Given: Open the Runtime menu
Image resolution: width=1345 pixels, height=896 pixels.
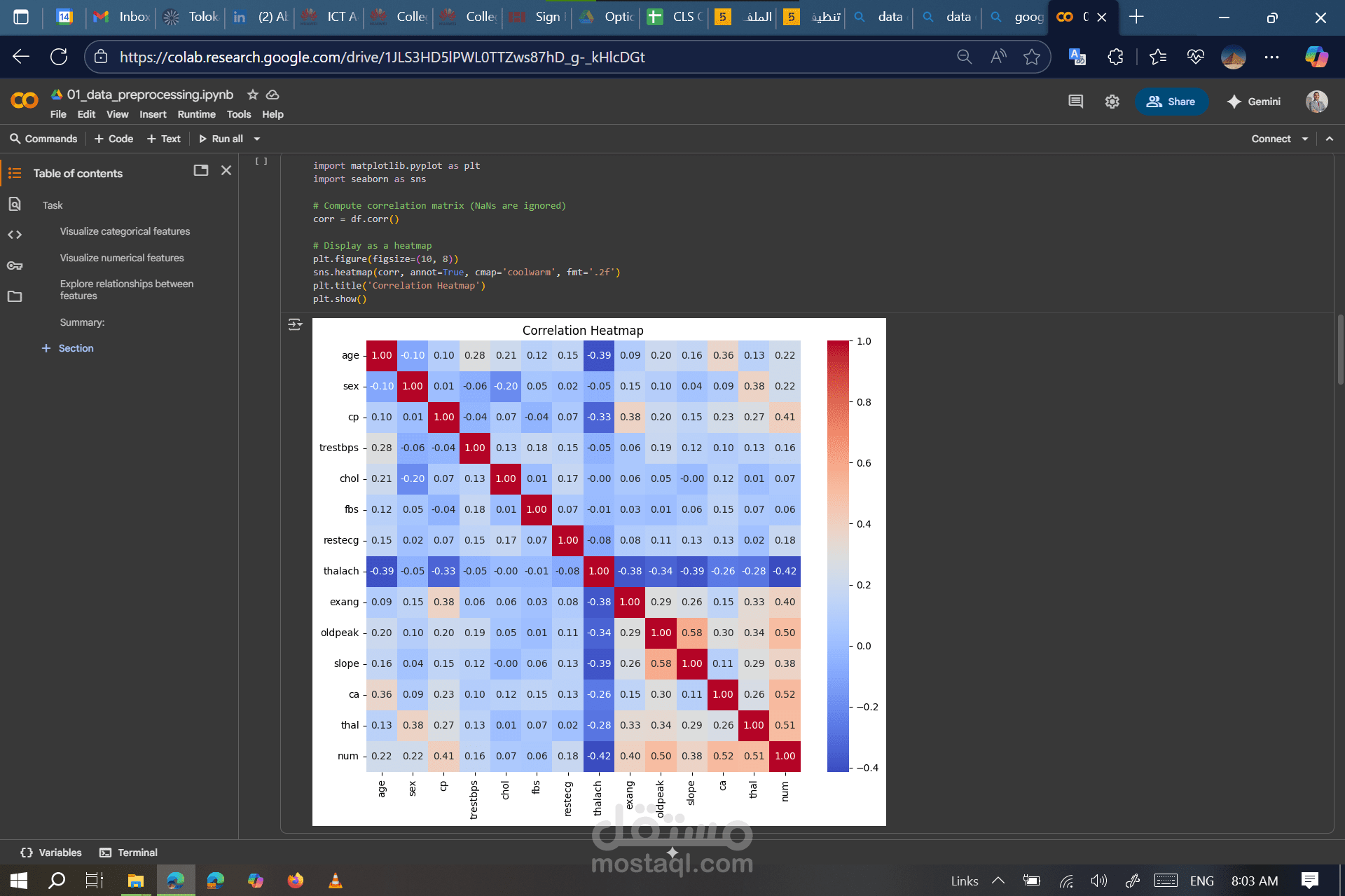Looking at the screenshot, I should pyautogui.click(x=196, y=114).
